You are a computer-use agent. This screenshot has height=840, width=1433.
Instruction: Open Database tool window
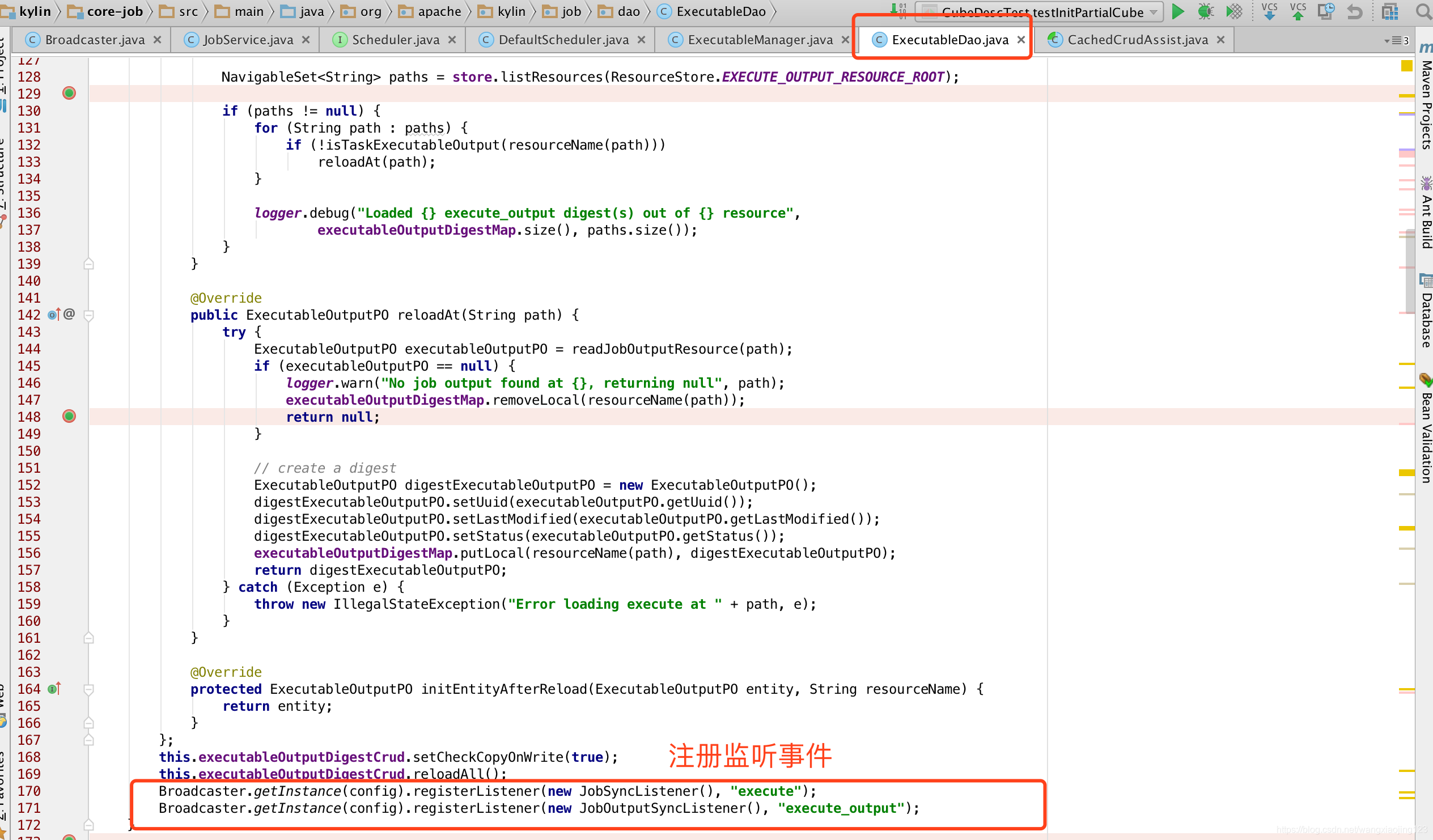1426,311
